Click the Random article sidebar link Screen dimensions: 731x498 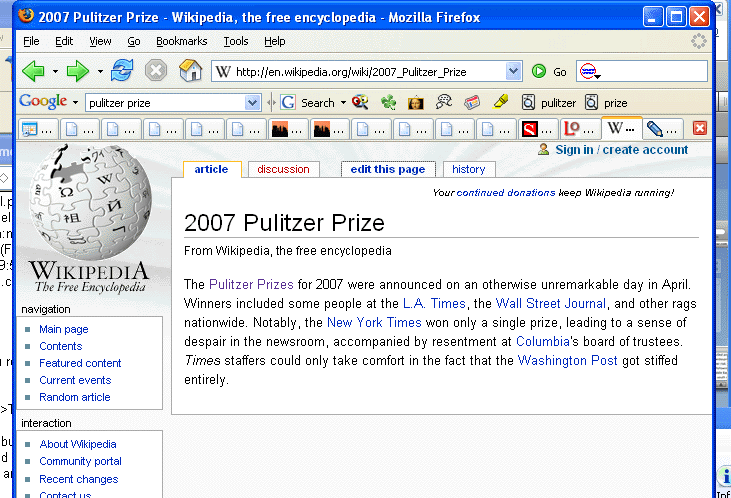pyautogui.click(x=74, y=397)
